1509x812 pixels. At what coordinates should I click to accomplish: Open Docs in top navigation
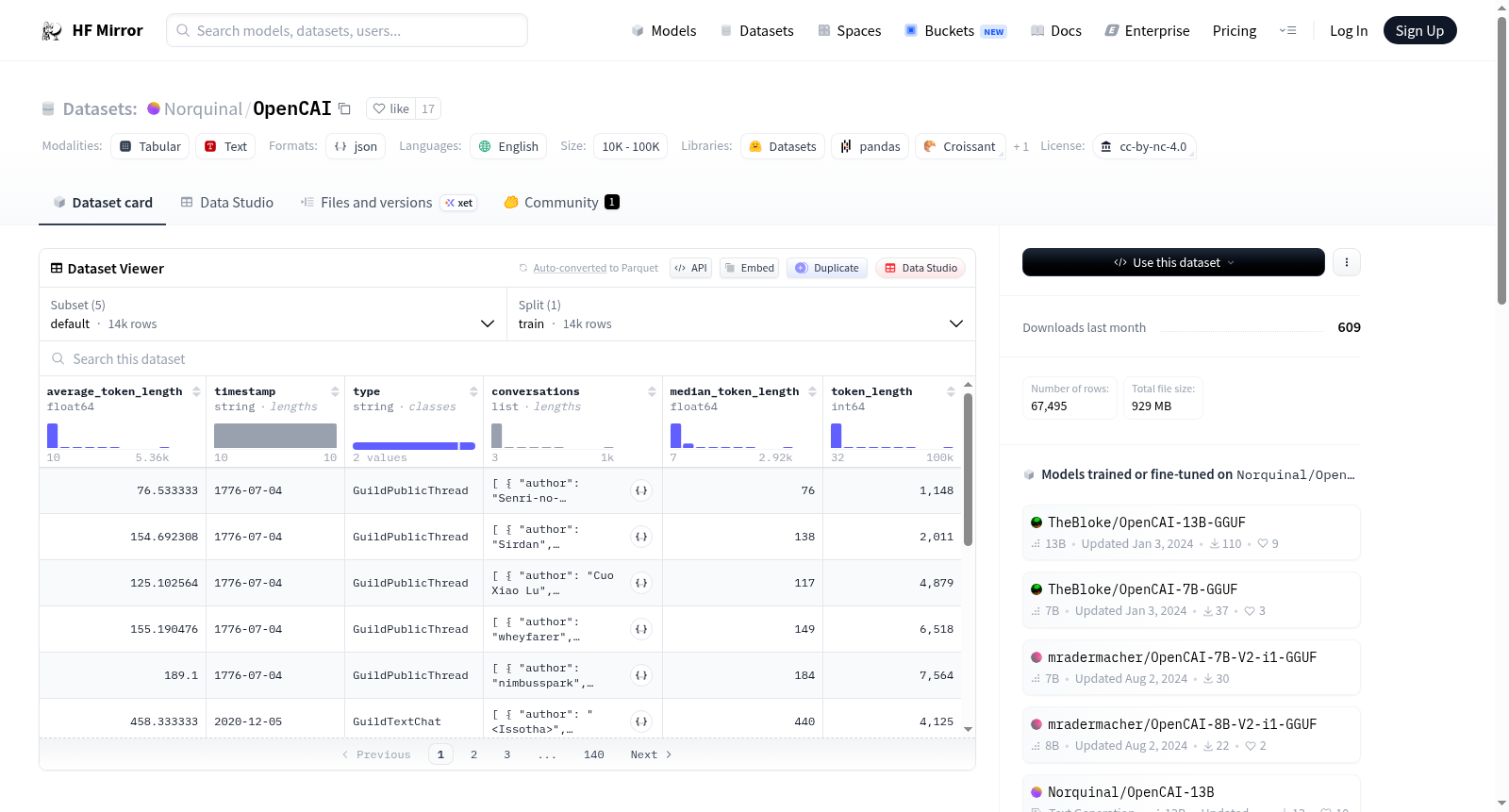(x=1055, y=31)
